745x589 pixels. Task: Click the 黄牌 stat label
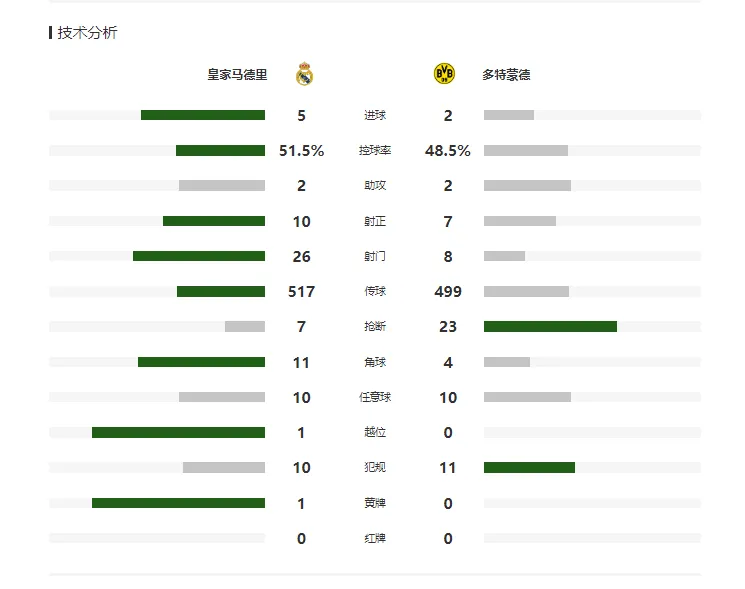pos(375,503)
